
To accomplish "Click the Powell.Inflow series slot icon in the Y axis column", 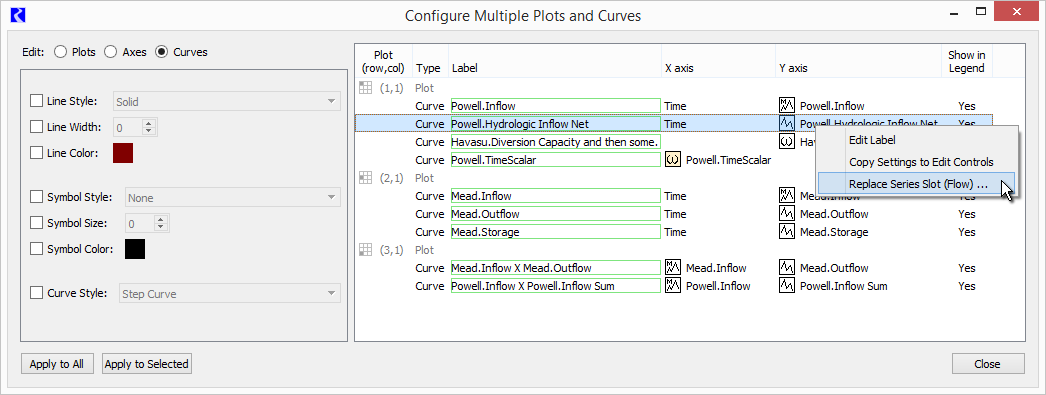I will tap(787, 105).
